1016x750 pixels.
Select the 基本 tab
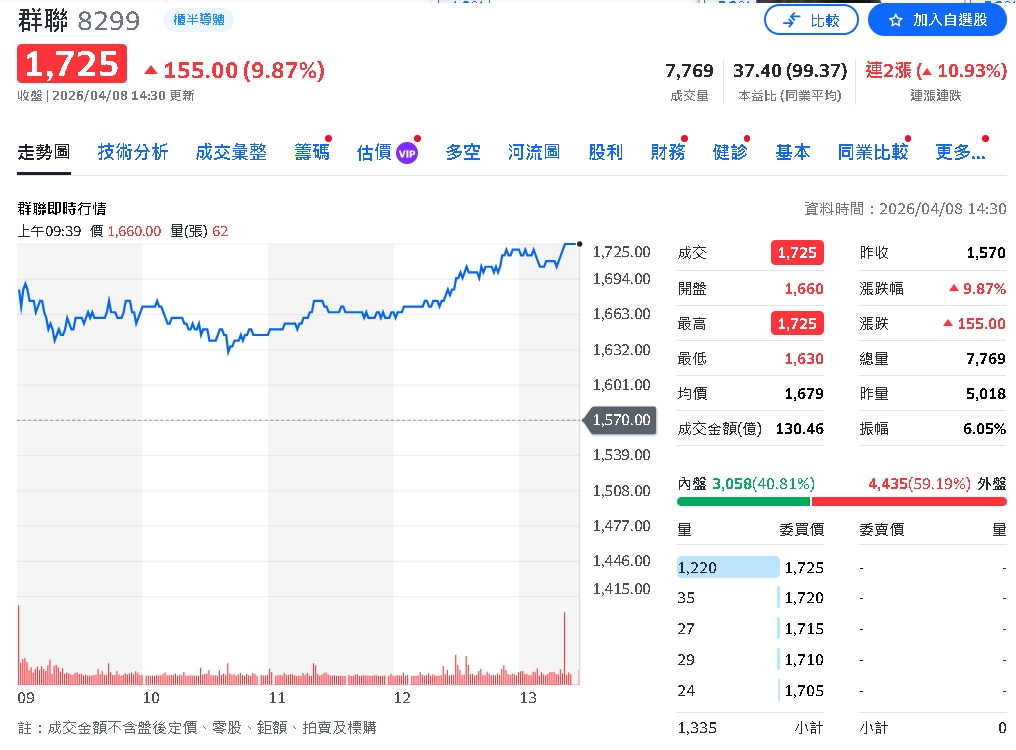pyautogui.click(x=793, y=152)
